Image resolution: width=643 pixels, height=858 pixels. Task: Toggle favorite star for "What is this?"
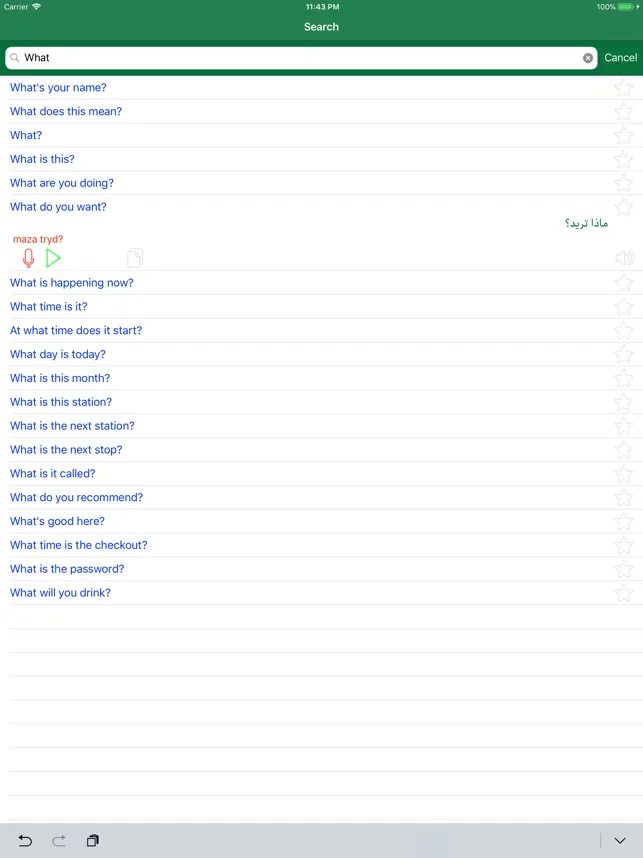coord(624,160)
